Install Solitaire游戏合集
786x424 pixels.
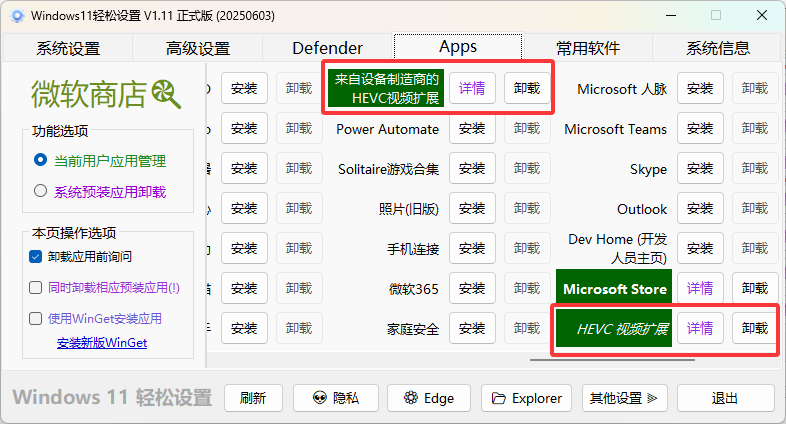[x=472, y=168]
